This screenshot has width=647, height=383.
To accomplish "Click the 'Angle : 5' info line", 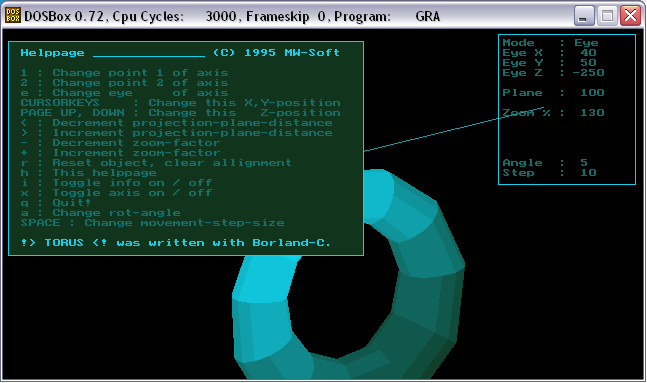I will point(545,163).
